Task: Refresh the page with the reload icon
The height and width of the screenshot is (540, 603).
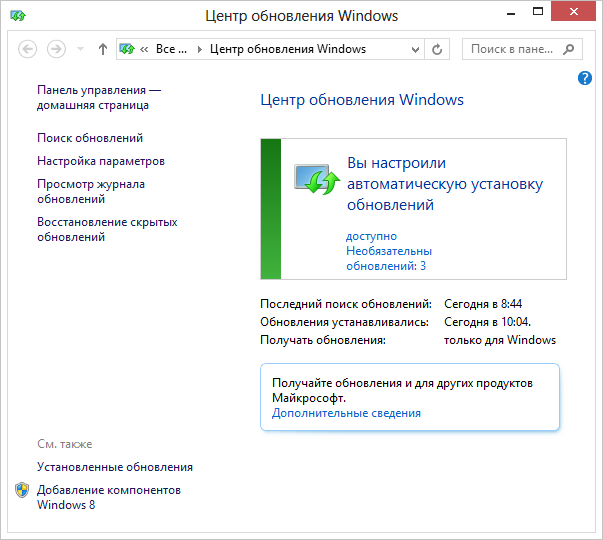Action: pos(437,49)
